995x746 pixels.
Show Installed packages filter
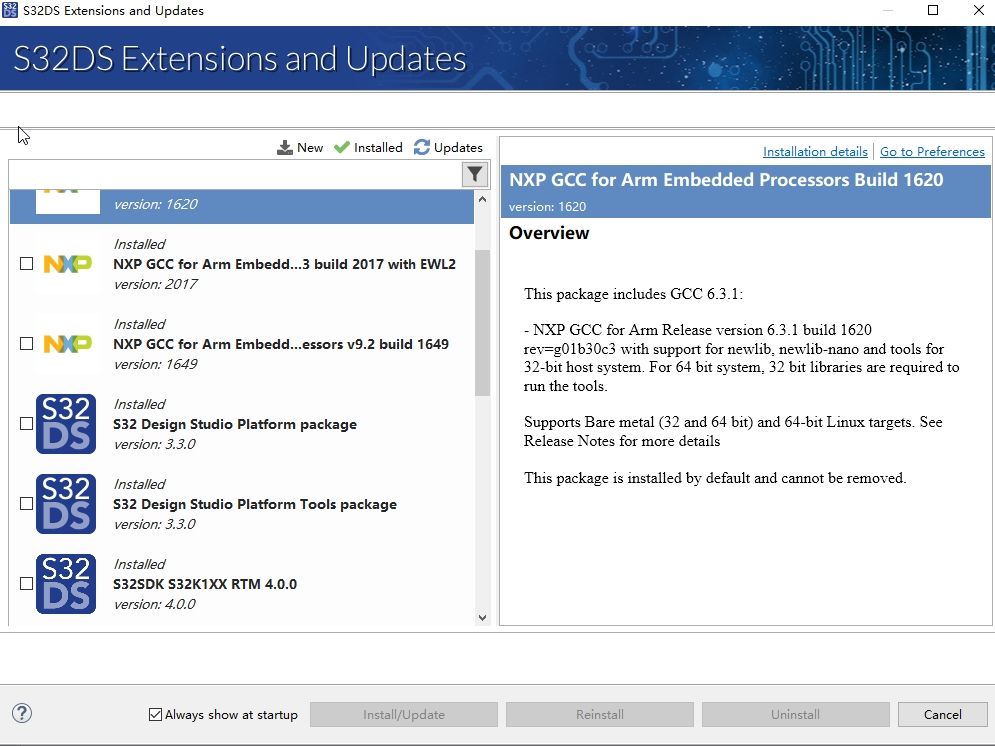[368, 147]
